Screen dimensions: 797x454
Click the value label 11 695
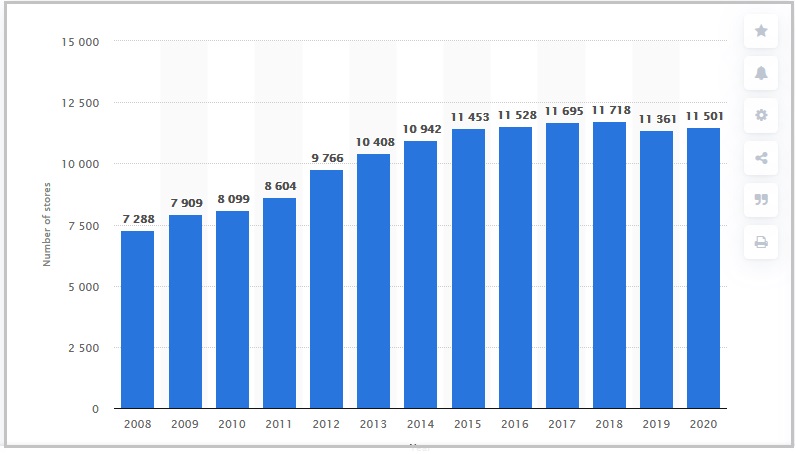click(564, 111)
